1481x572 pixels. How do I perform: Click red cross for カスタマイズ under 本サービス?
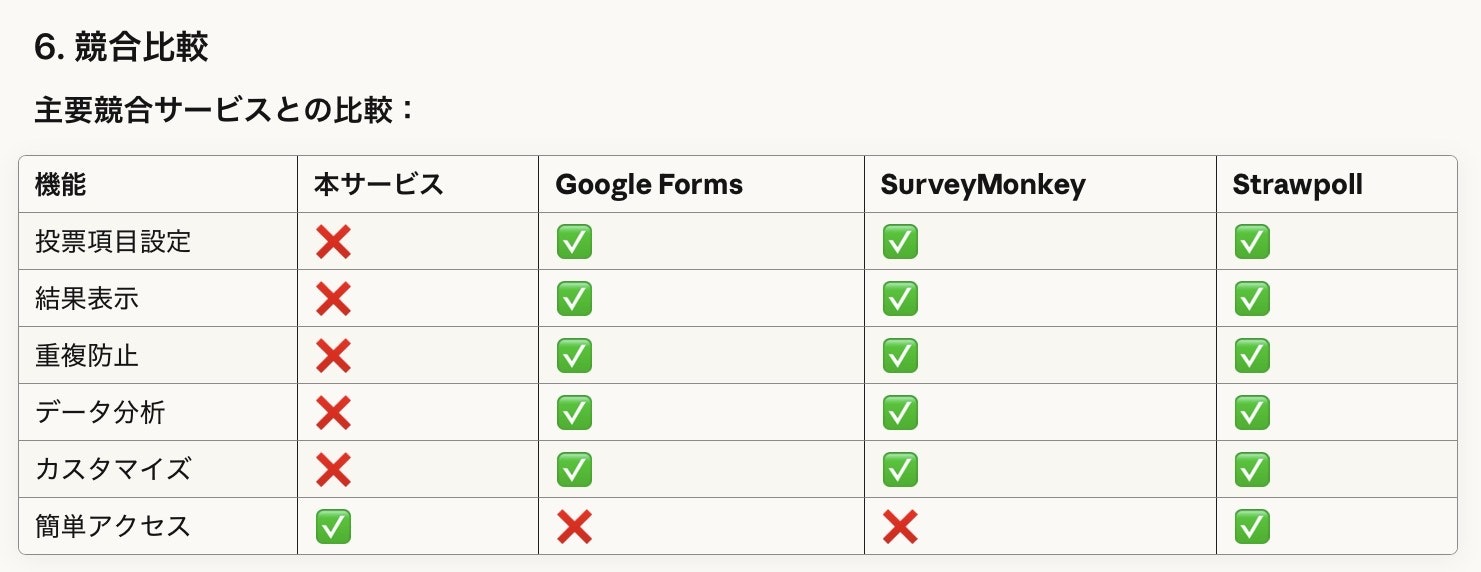333,470
